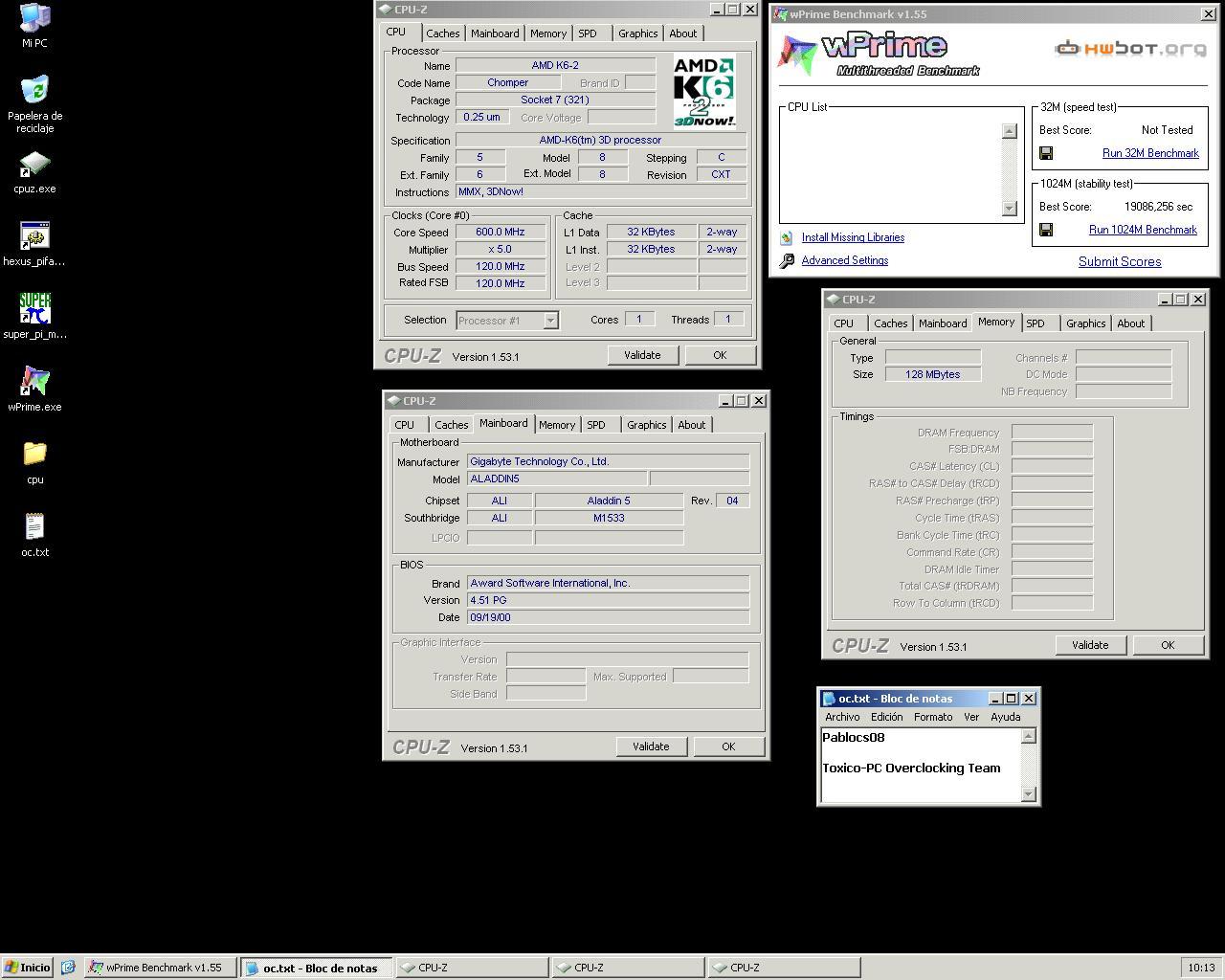Viewport: 1225px width, 980px height.
Task: Click Advanced Settings link
Action: pos(845,260)
